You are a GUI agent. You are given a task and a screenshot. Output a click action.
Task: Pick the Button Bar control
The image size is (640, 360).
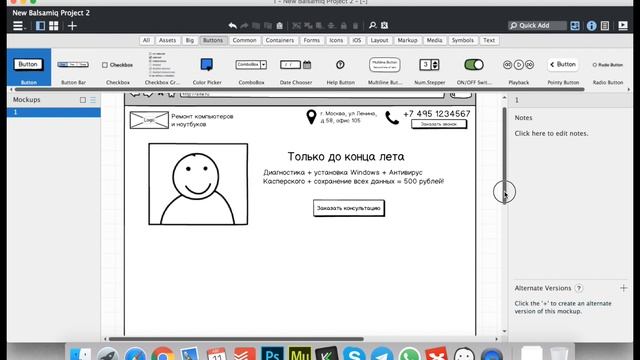pos(73,67)
